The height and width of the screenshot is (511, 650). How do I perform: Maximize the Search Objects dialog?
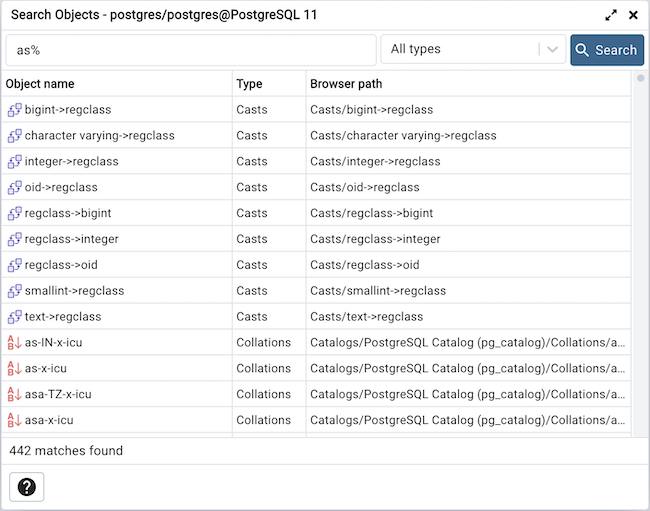(x=611, y=15)
